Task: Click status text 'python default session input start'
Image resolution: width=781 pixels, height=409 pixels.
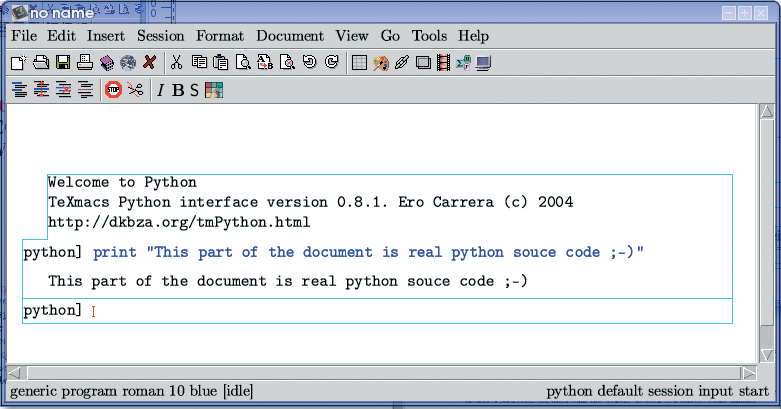Action: tap(657, 392)
